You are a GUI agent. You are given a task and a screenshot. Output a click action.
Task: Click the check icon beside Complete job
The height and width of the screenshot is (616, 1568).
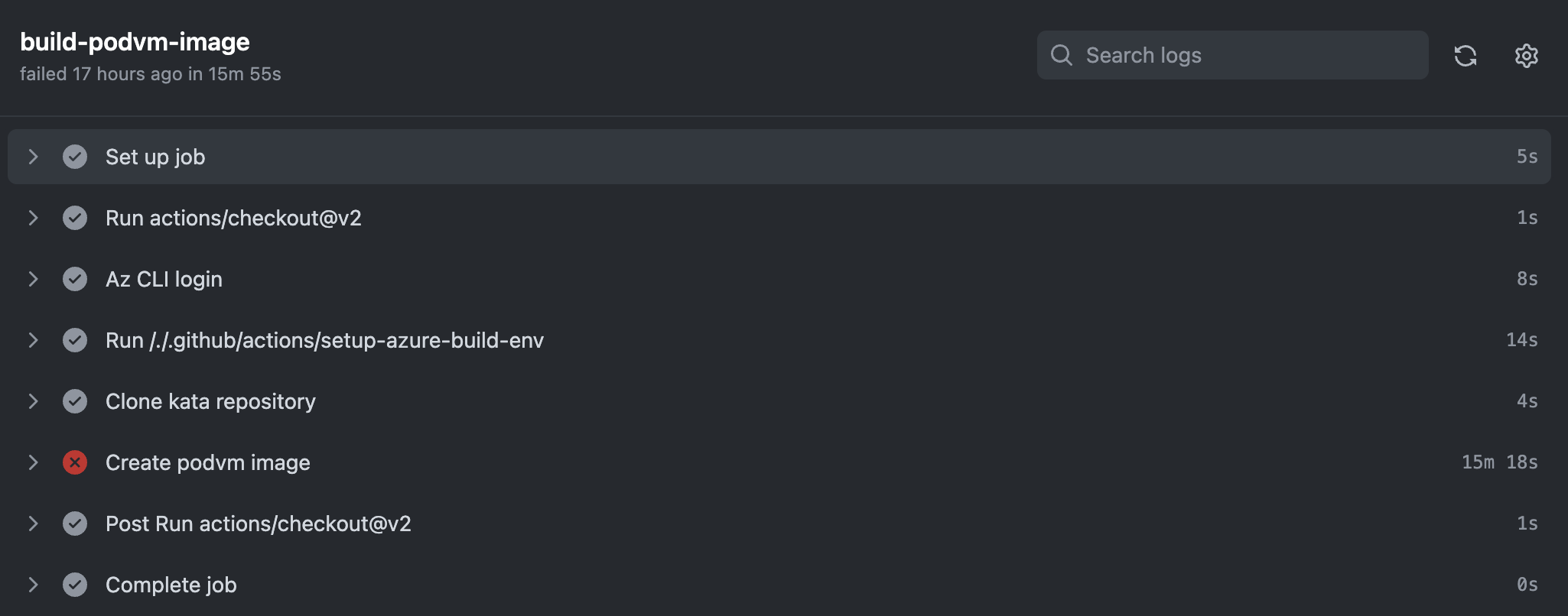[74, 585]
